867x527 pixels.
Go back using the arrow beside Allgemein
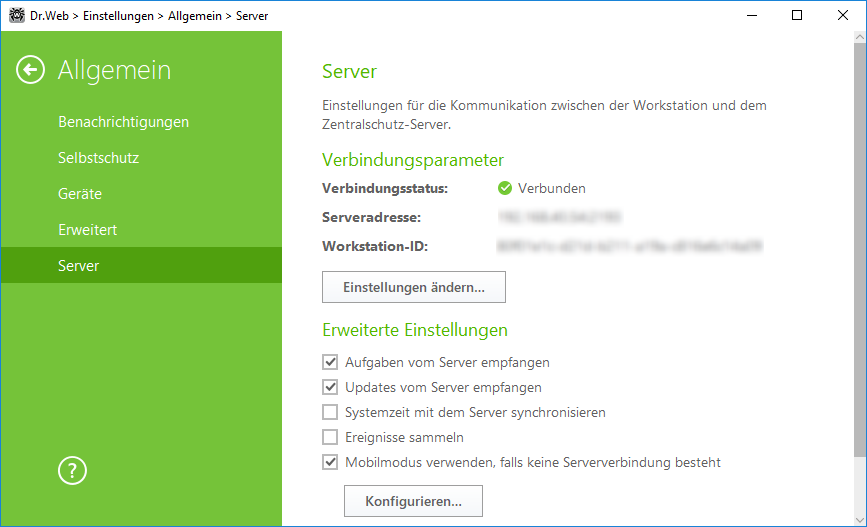pyautogui.click(x=30, y=70)
